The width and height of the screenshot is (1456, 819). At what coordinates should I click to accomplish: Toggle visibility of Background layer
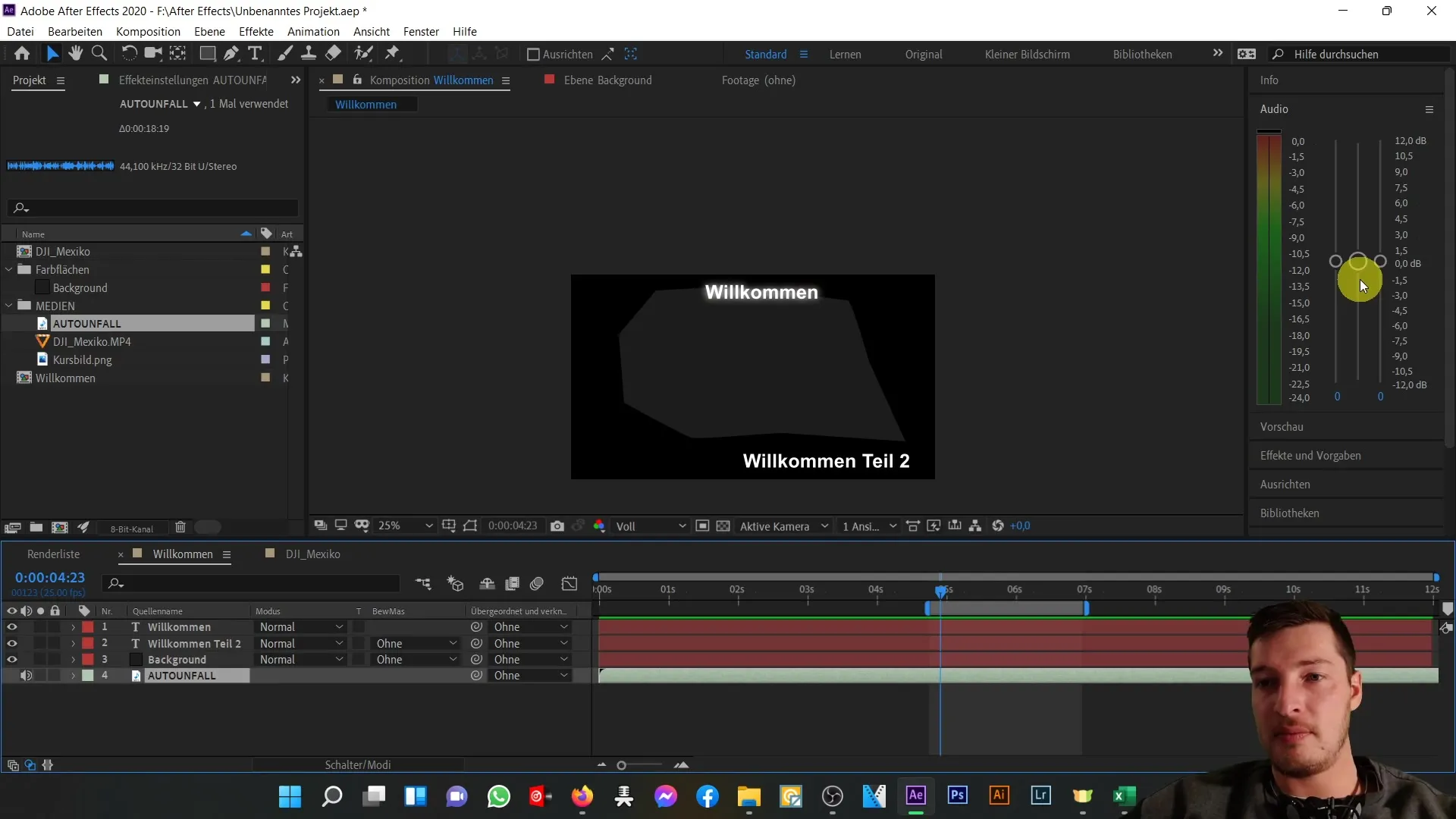tap(11, 660)
